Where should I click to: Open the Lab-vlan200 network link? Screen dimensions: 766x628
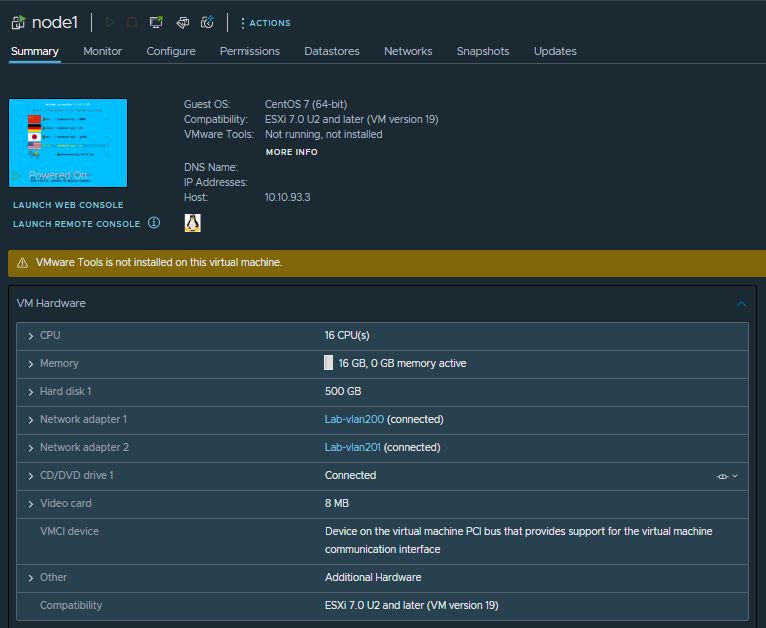click(354, 420)
